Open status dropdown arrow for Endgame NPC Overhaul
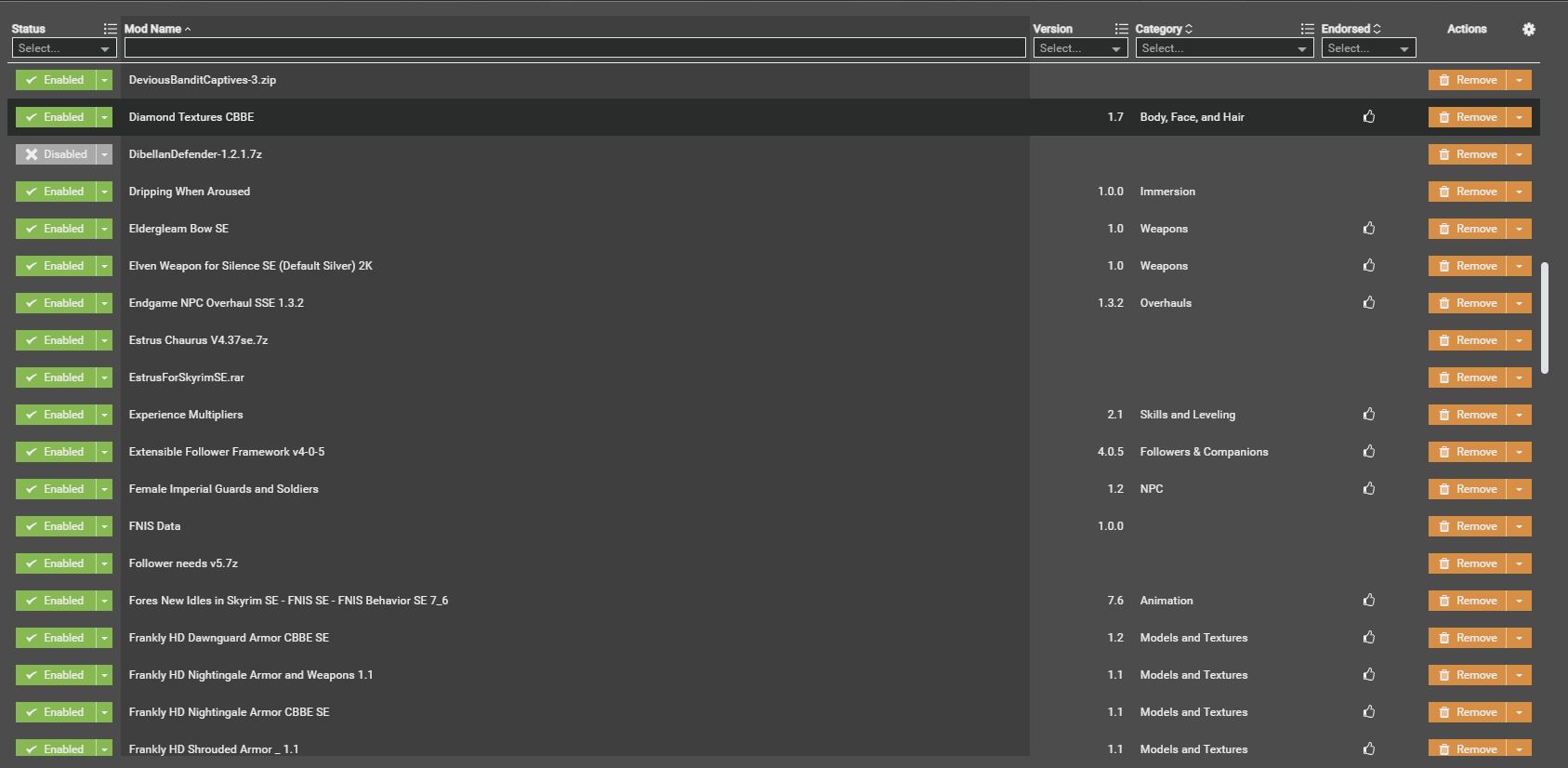This screenshot has height=768, width=1568. click(x=105, y=303)
